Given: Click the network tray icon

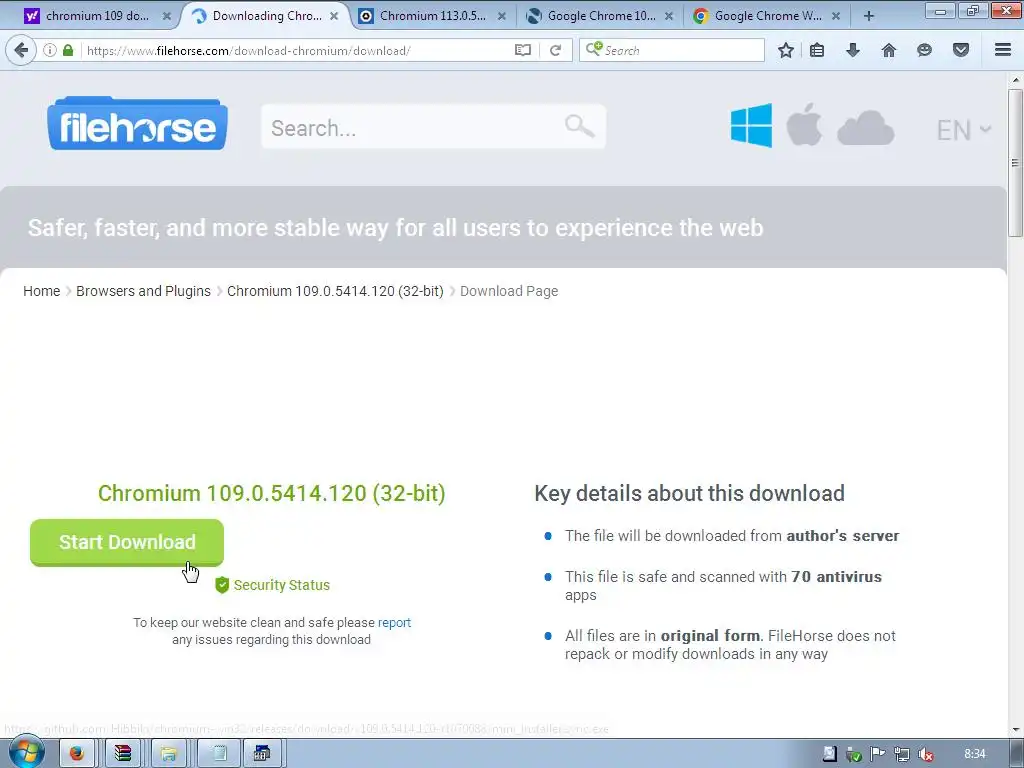Looking at the screenshot, I should [x=901, y=754].
